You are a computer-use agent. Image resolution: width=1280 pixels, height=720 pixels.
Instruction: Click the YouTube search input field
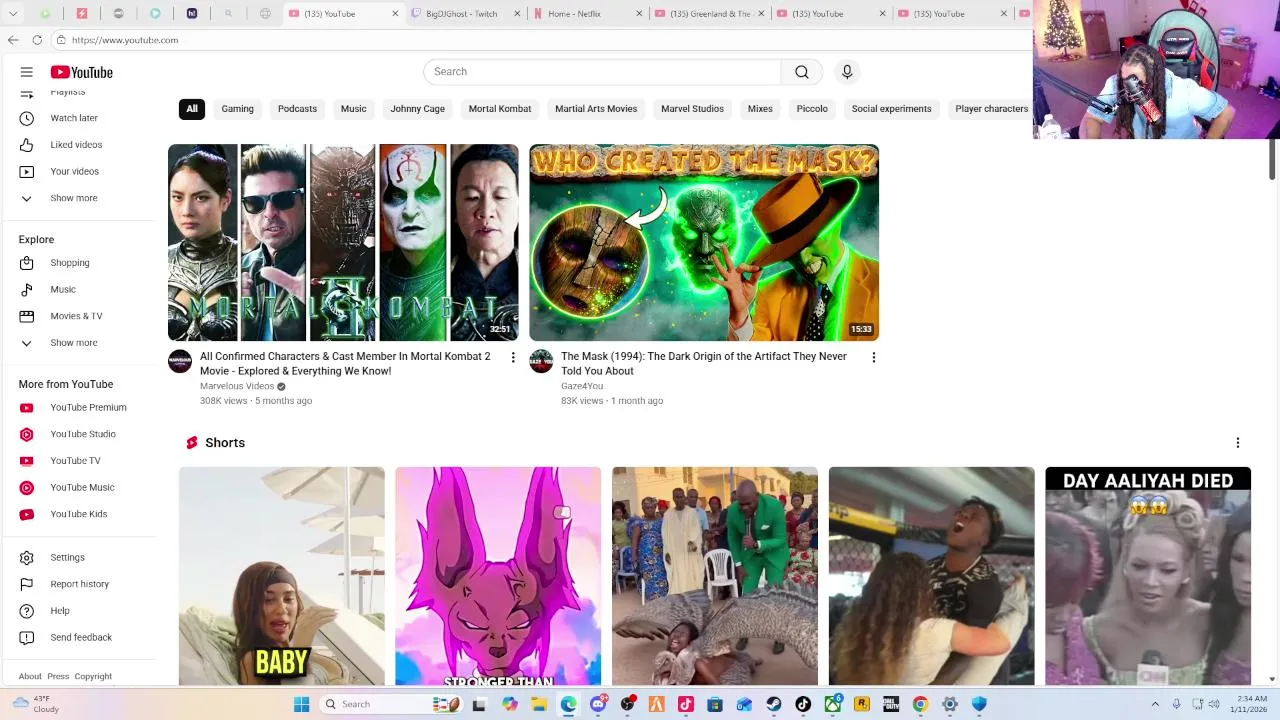coord(602,72)
